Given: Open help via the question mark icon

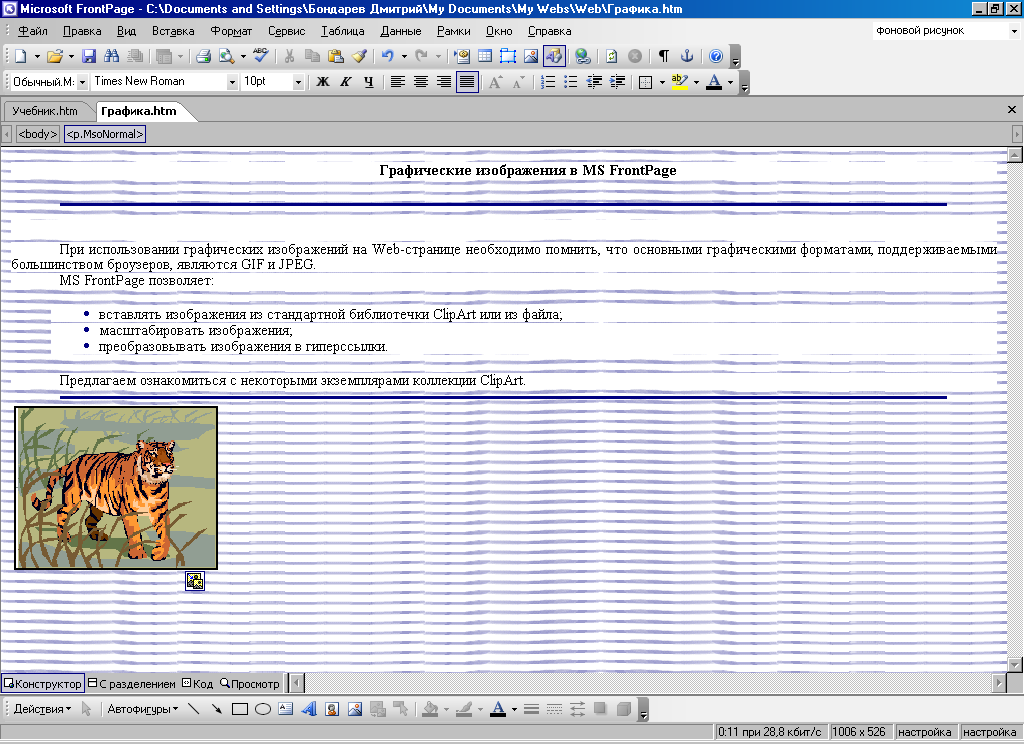Looking at the screenshot, I should [716, 56].
